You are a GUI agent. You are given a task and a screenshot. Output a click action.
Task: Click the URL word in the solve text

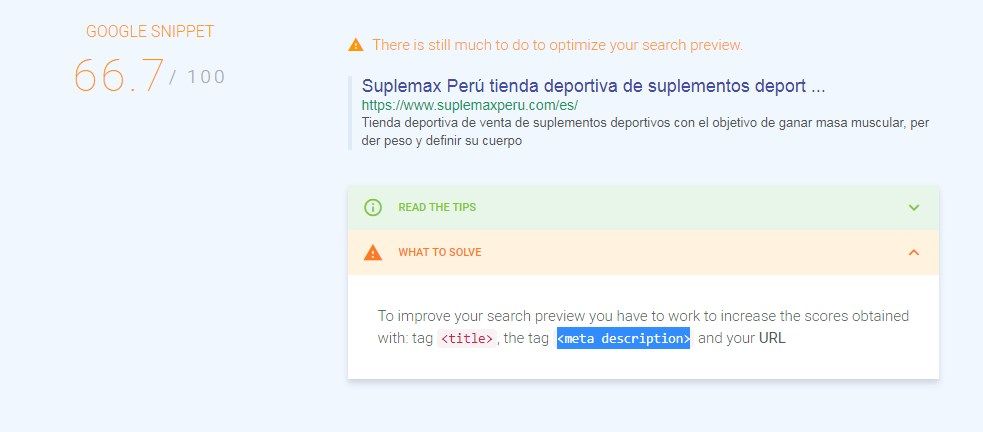(772, 339)
